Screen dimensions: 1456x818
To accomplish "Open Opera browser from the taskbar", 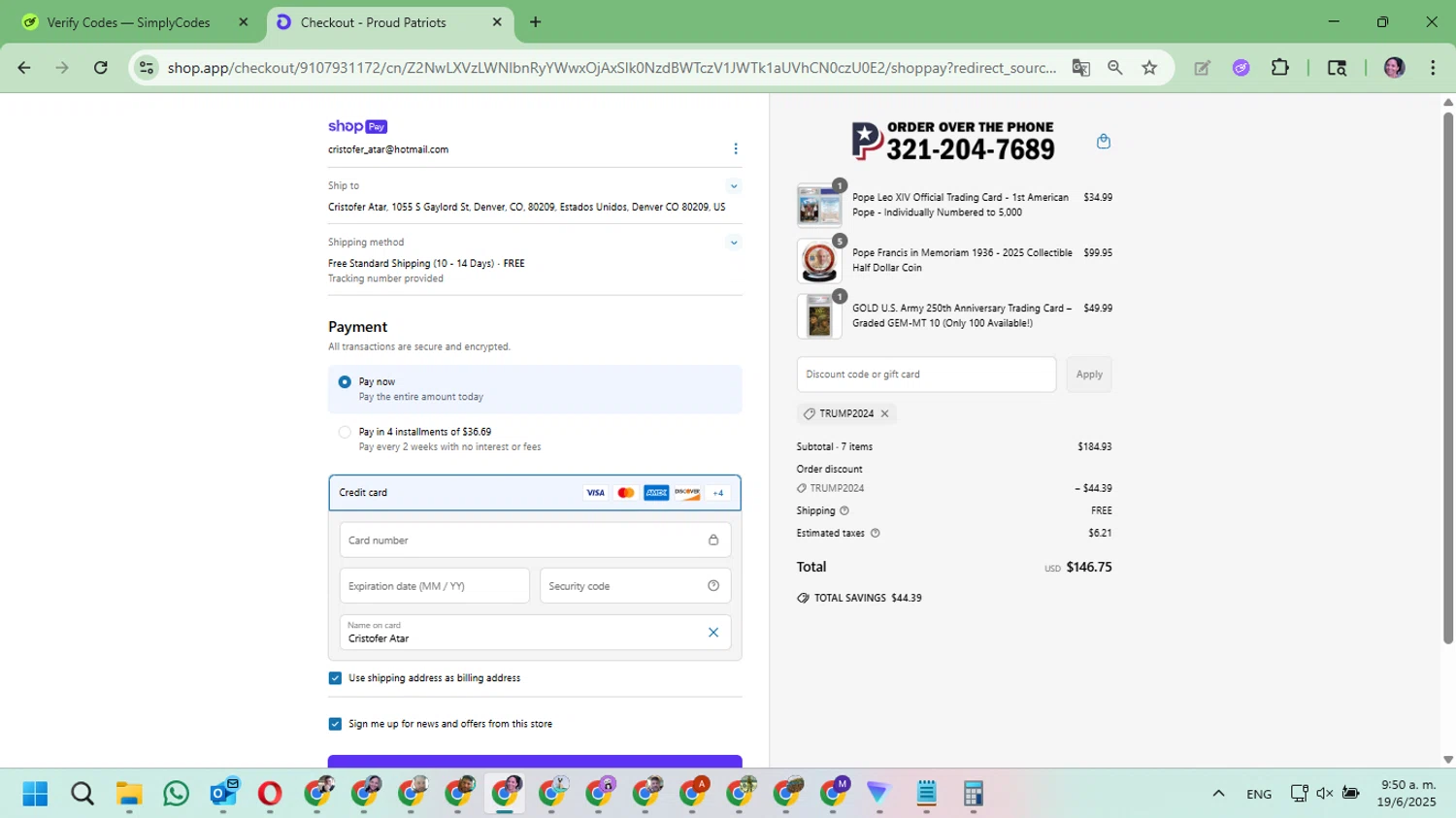I will click(x=270, y=794).
